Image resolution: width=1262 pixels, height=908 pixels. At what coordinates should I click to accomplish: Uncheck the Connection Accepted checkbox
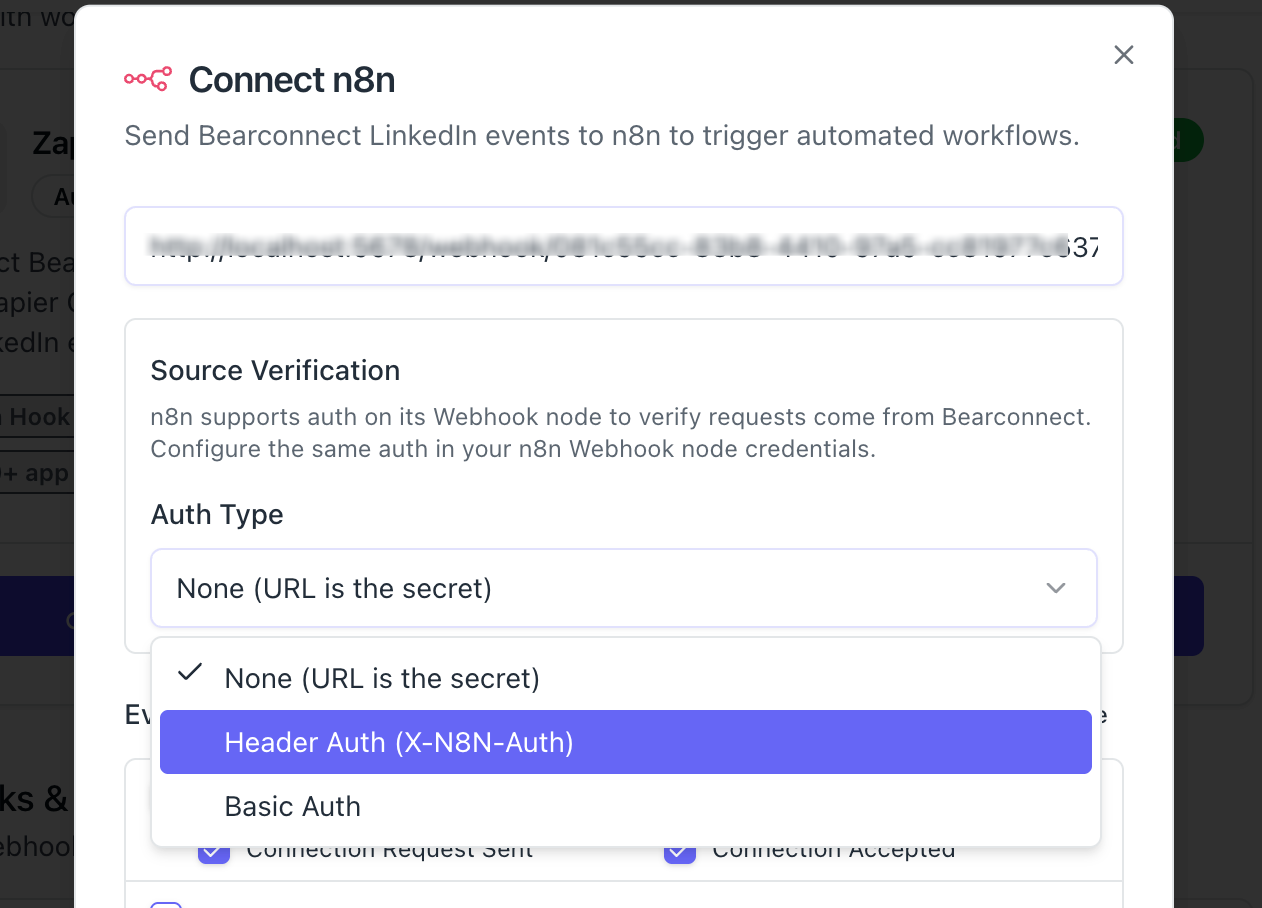coord(680,853)
